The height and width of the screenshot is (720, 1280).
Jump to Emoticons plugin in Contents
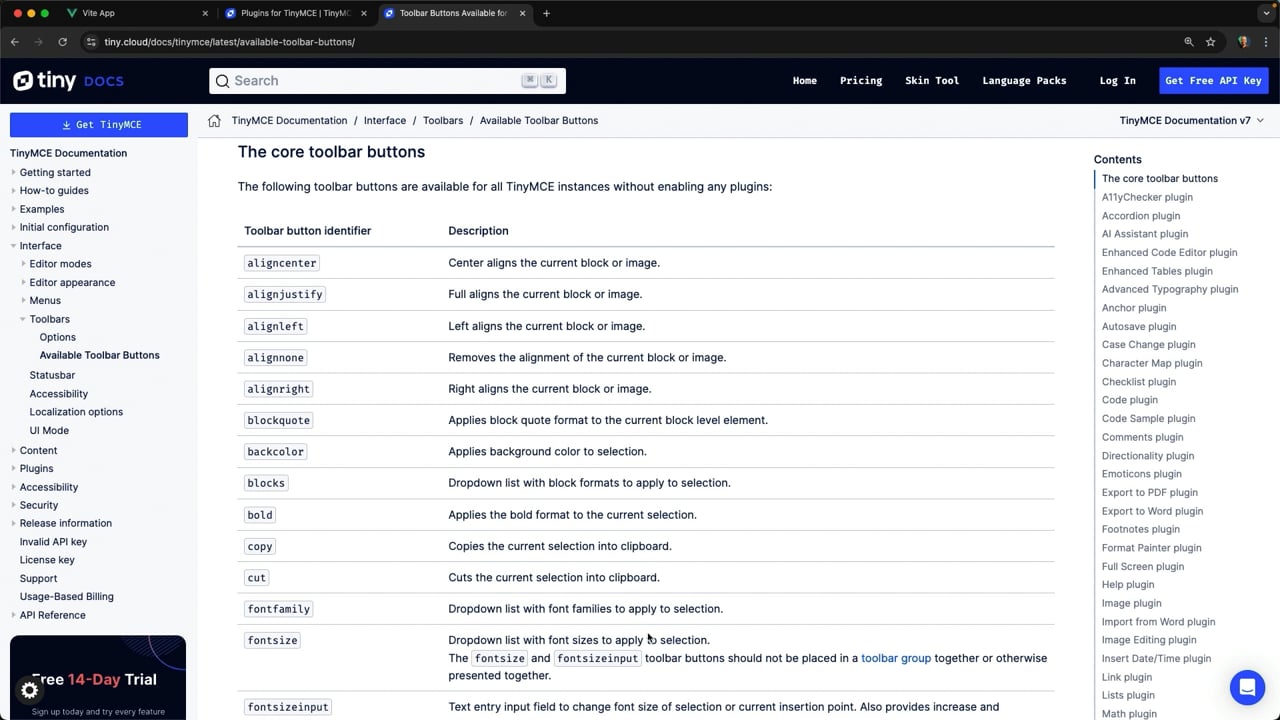(1141, 474)
